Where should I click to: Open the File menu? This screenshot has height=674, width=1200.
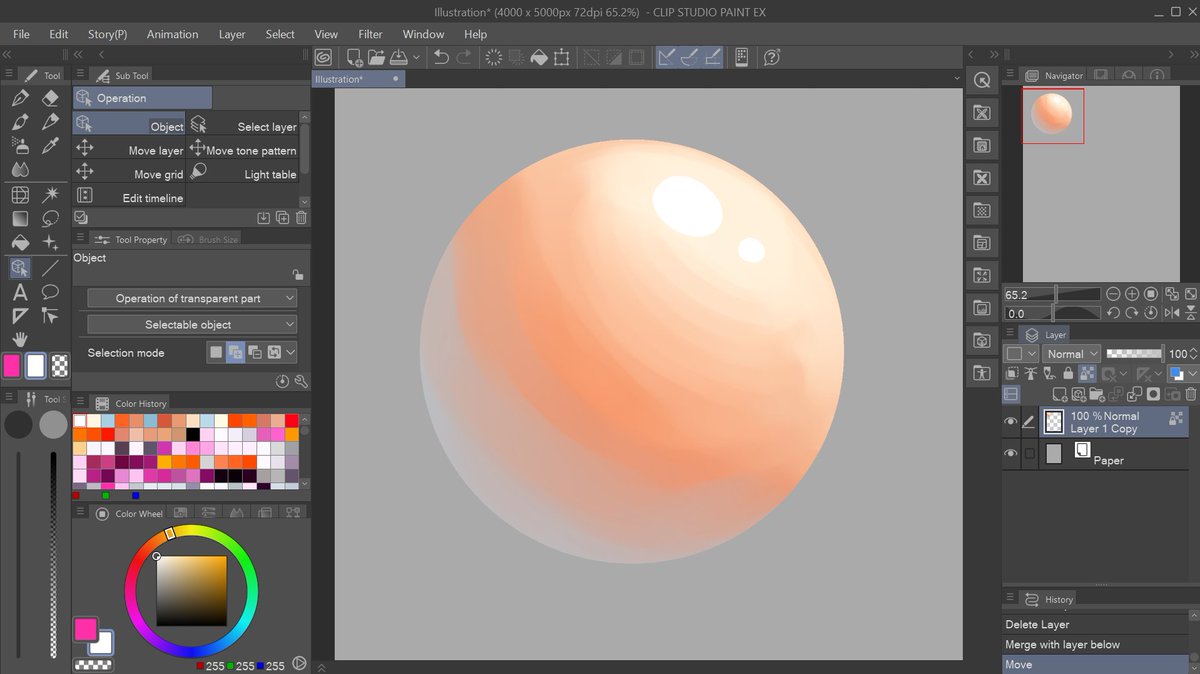coord(21,34)
